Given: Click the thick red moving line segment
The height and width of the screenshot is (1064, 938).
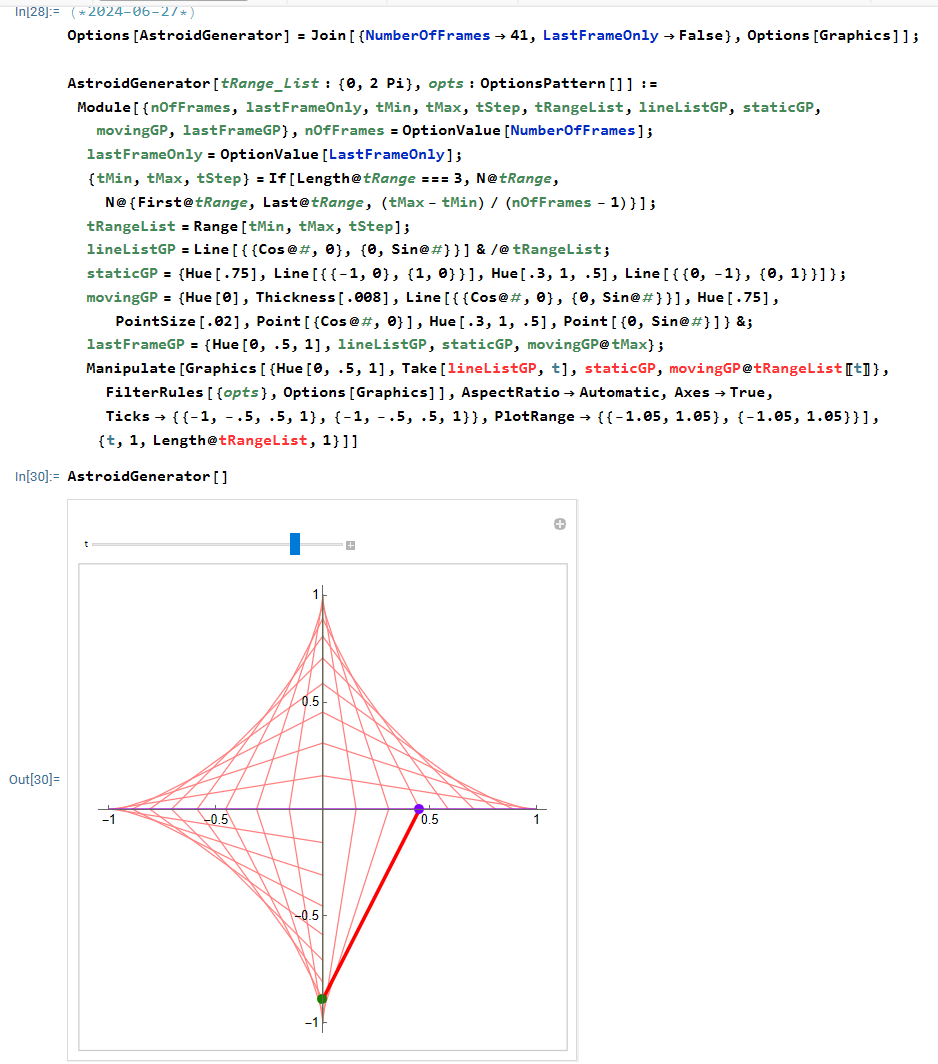Looking at the screenshot, I should pos(371,904).
